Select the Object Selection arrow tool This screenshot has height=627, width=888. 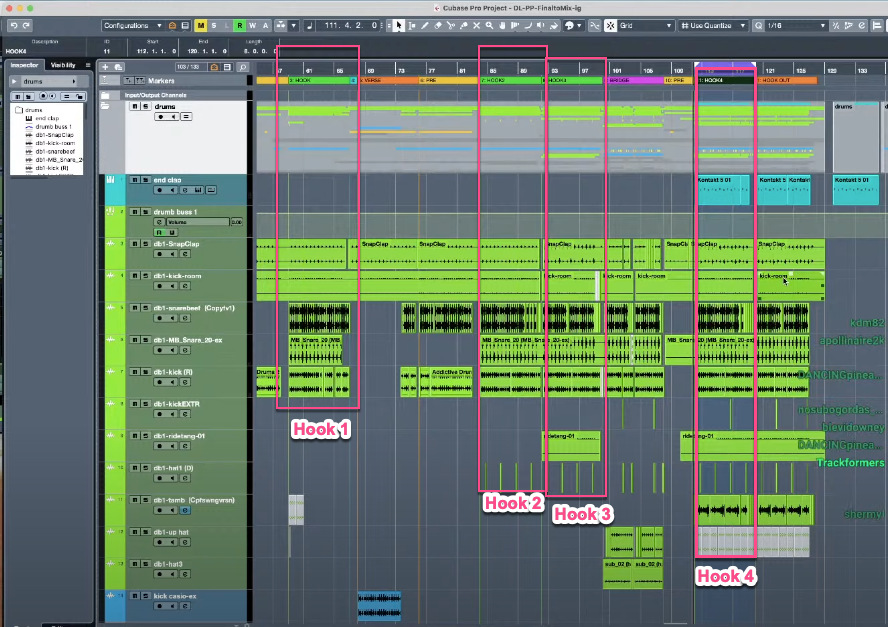(399, 25)
